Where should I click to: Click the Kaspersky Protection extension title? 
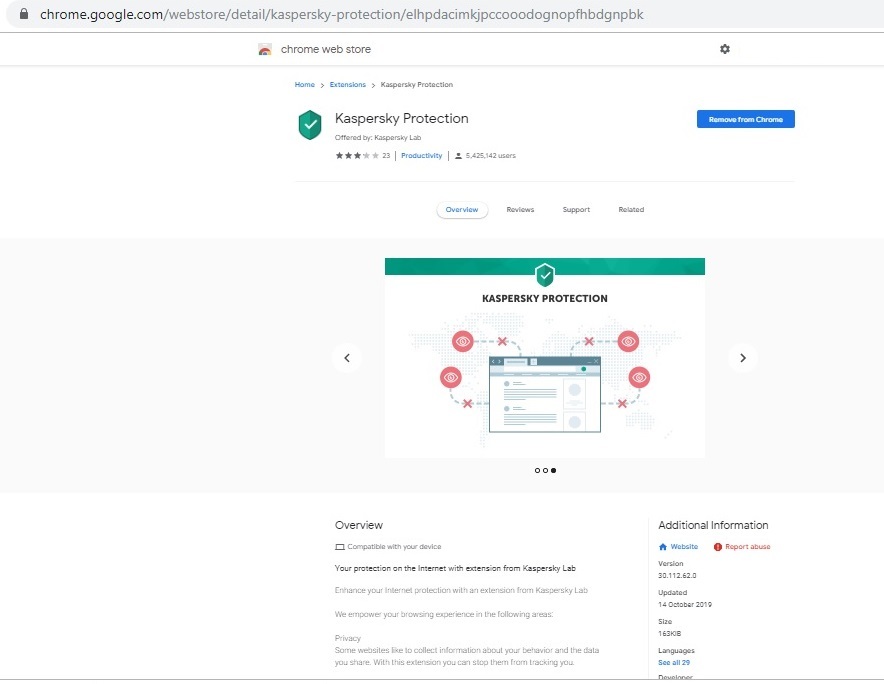point(401,118)
